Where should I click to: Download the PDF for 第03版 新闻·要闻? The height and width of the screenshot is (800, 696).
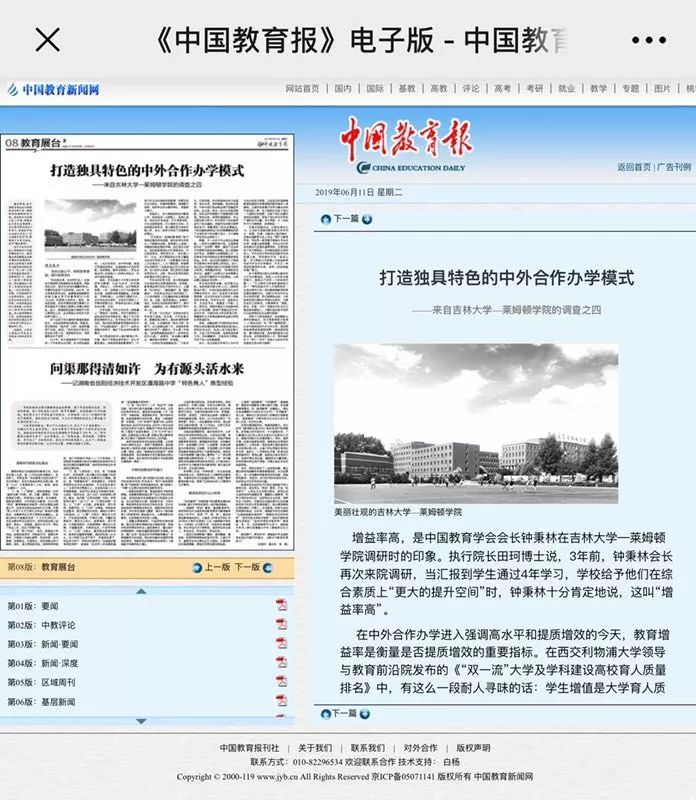click(x=282, y=643)
